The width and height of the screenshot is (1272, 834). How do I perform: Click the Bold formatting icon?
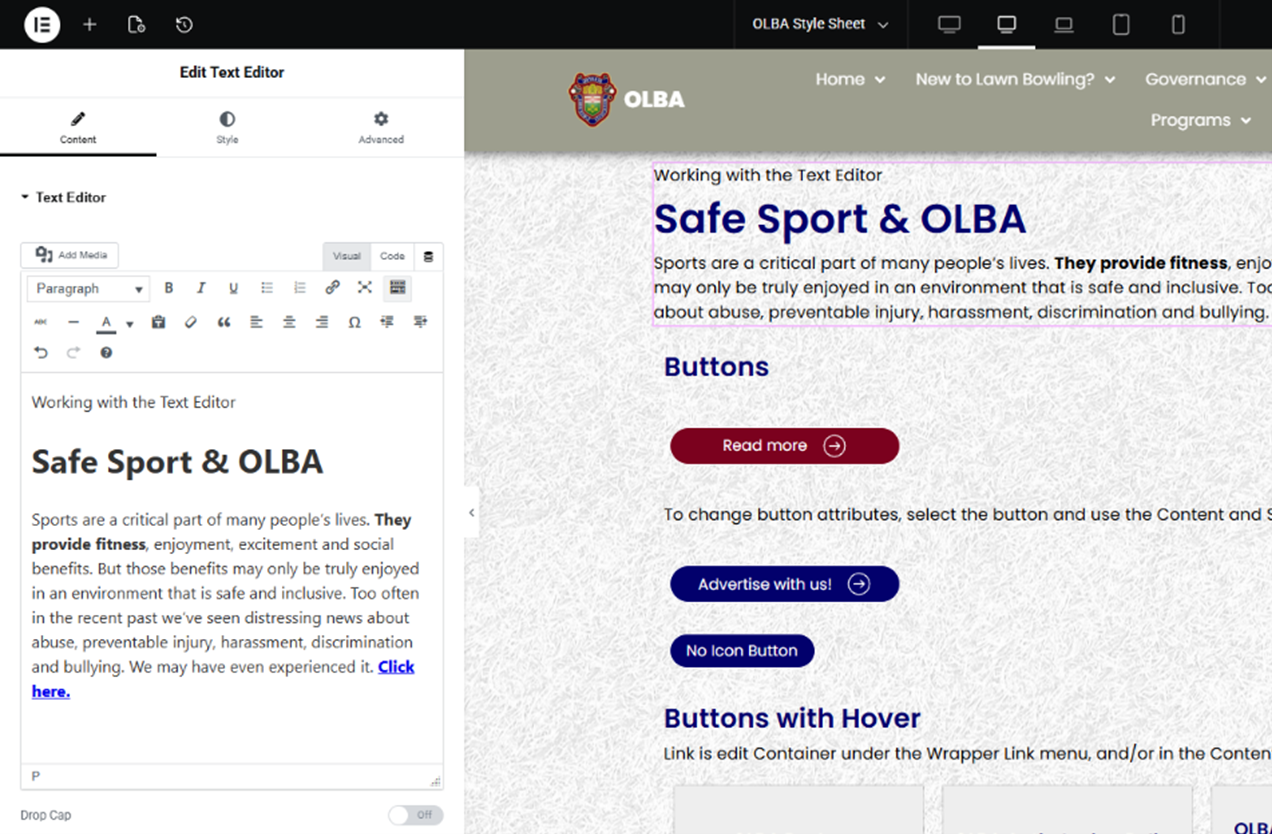169,288
